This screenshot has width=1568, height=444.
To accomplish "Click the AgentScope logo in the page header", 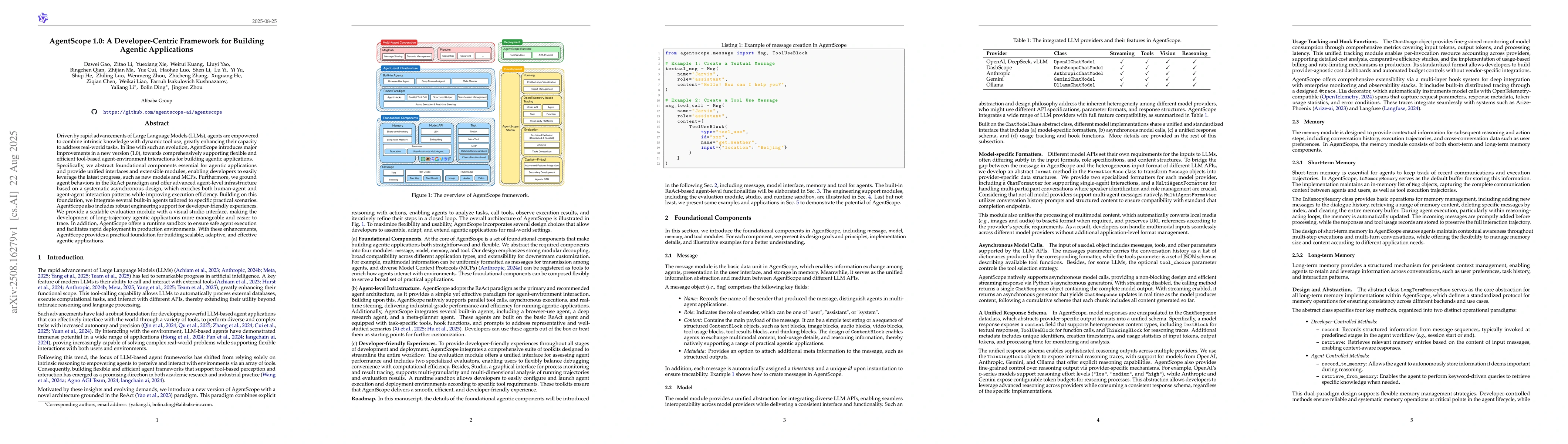I will coord(43,18).
